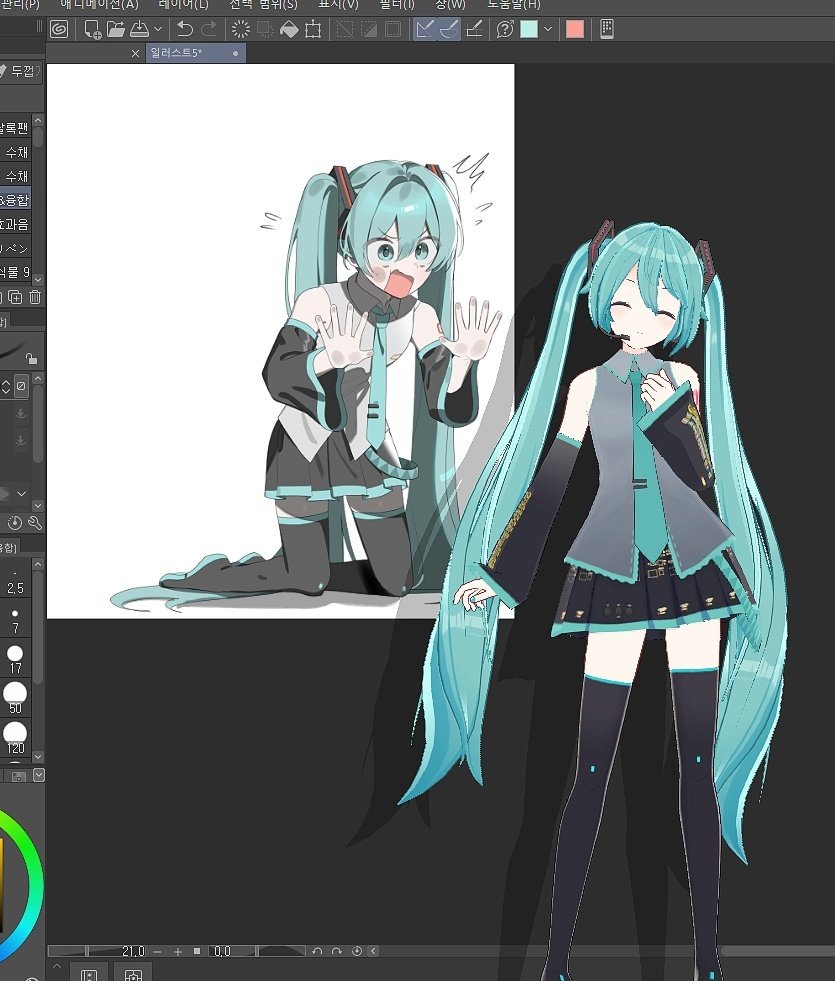This screenshot has height=981, width=835.
Task: Click the zoom out minus button
Action: pyautogui.click(x=158, y=951)
